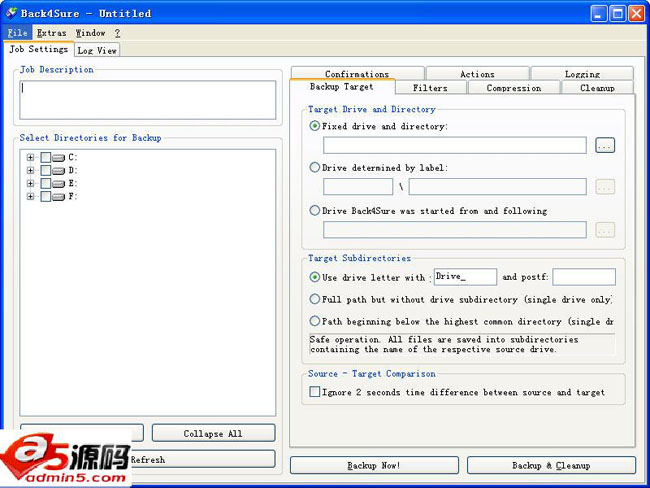Click the fixed drive and directory path field
This screenshot has width=650, height=488.
coord(455,145)
